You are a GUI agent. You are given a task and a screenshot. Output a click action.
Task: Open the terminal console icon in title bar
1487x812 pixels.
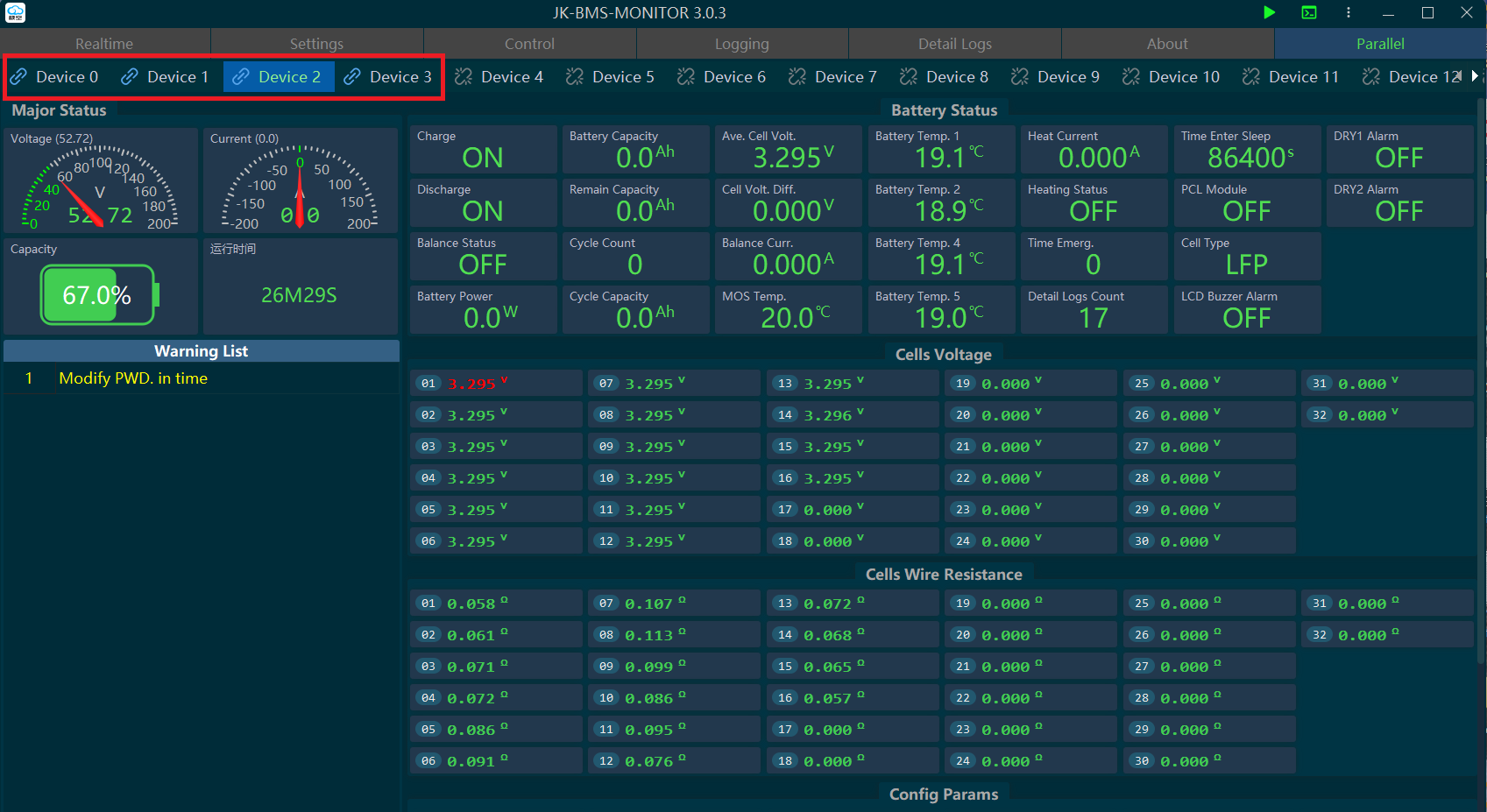click(x=1308, y=12)
